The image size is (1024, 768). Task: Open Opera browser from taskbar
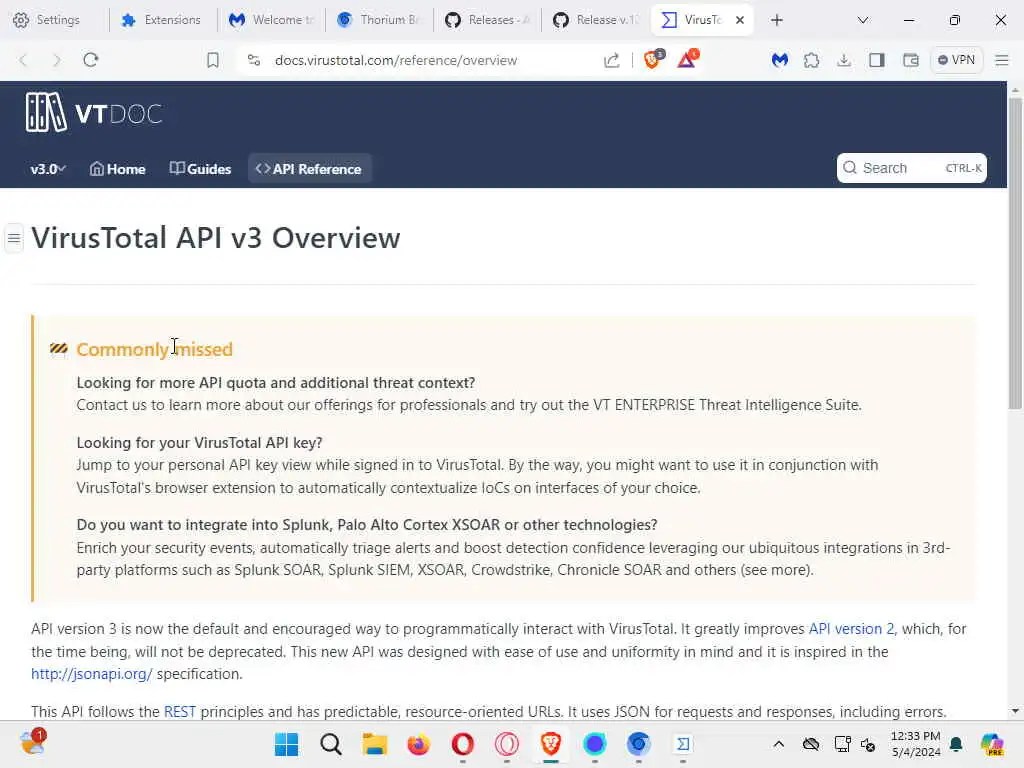(462, 744)
